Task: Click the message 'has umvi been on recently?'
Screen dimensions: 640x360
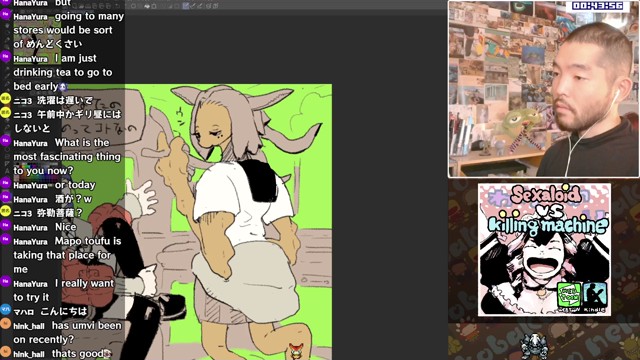Action: pos(67,332)
